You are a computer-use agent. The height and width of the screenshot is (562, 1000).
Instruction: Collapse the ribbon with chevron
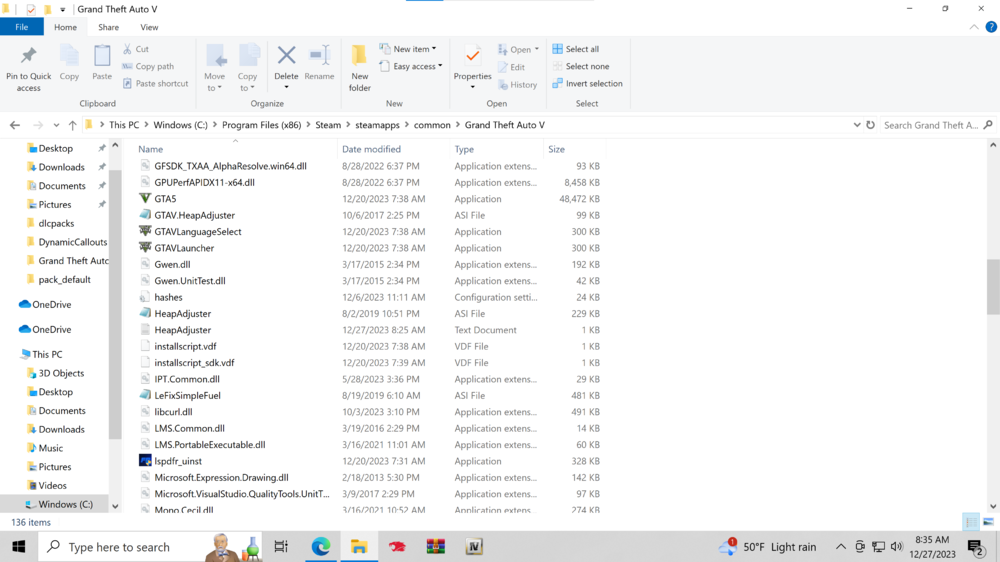tap(974, 27)
